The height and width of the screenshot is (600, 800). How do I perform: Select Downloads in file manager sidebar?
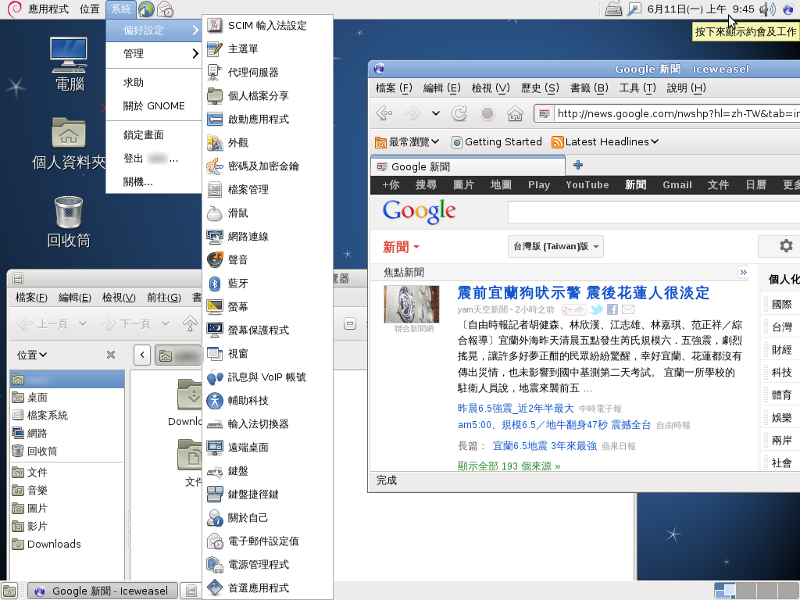click(67, 544)
